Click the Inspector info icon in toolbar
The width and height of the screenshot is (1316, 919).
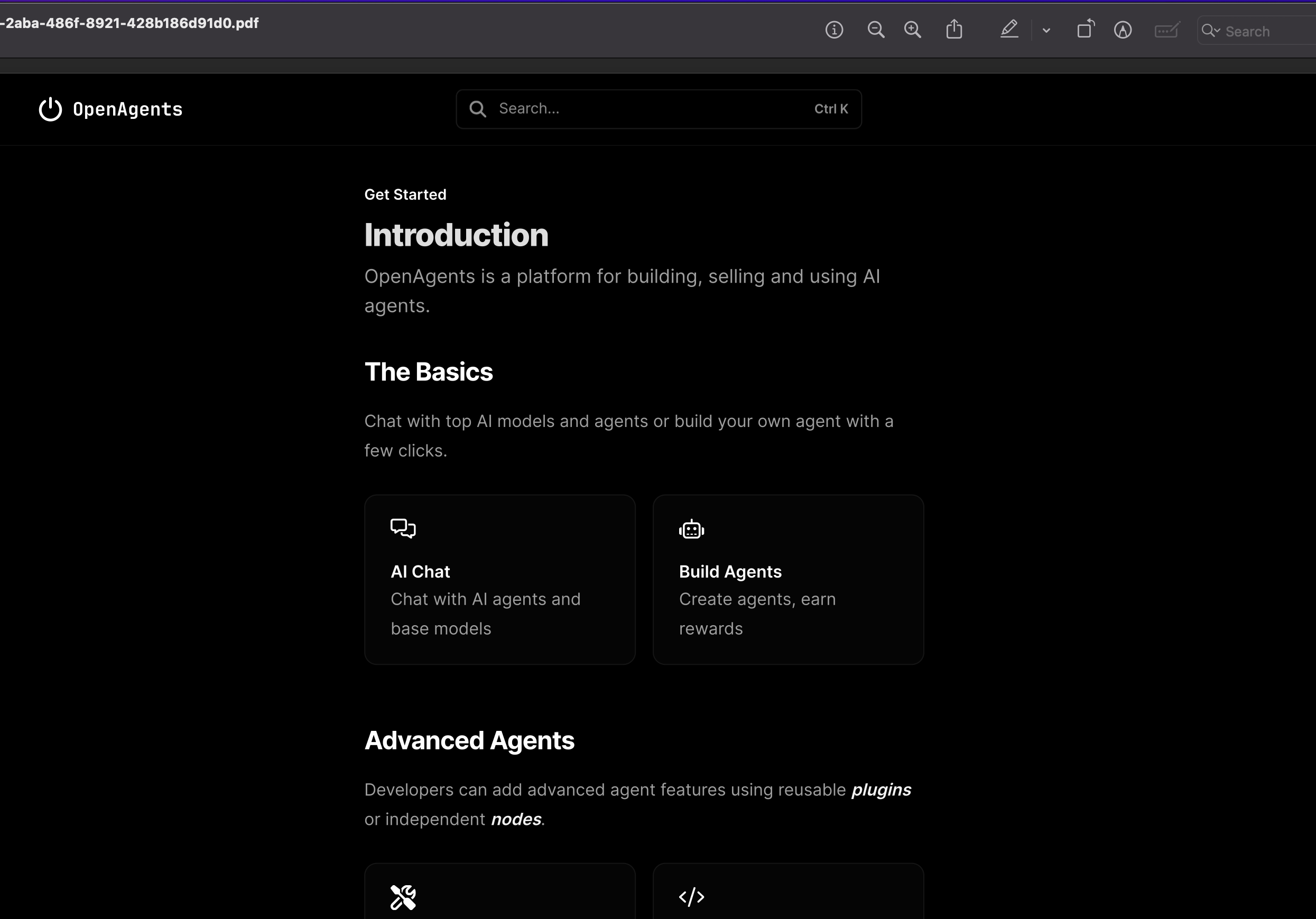click(x=834, y=30)
